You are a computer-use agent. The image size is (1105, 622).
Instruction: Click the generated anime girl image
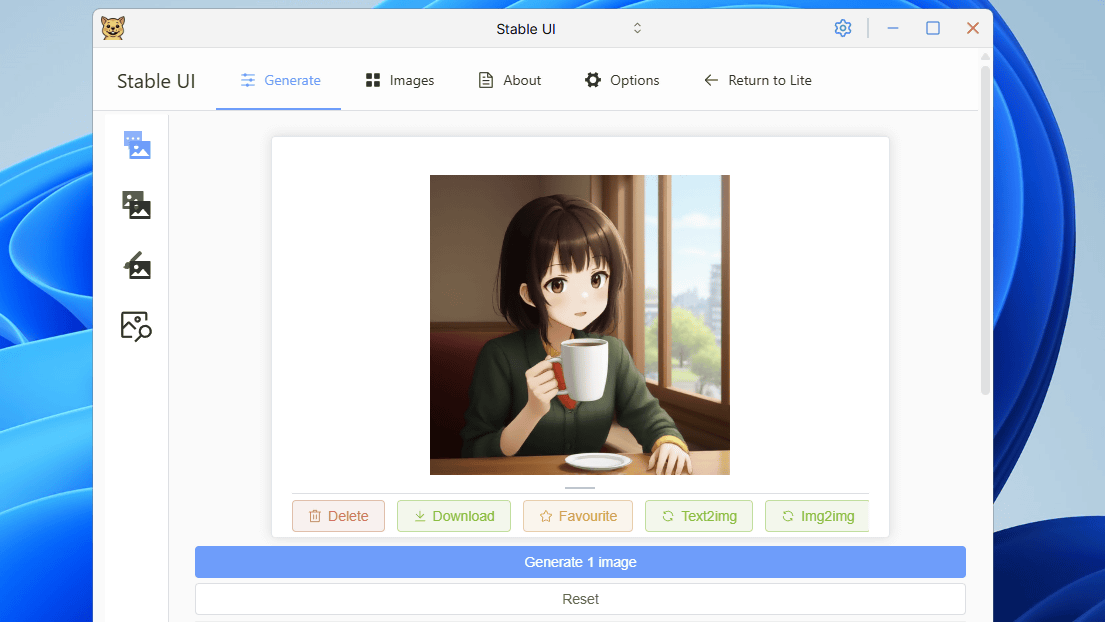580,325
